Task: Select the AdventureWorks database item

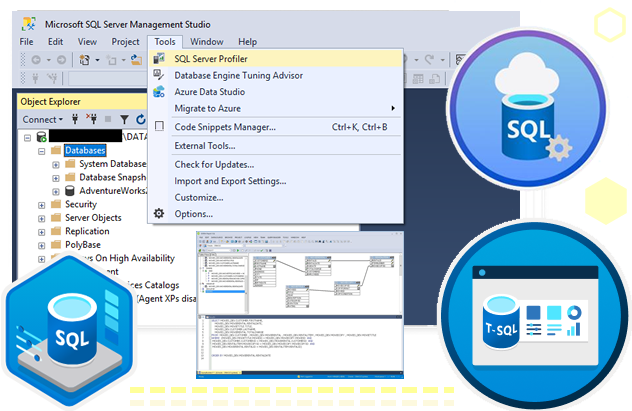Action: click(113, 191)
